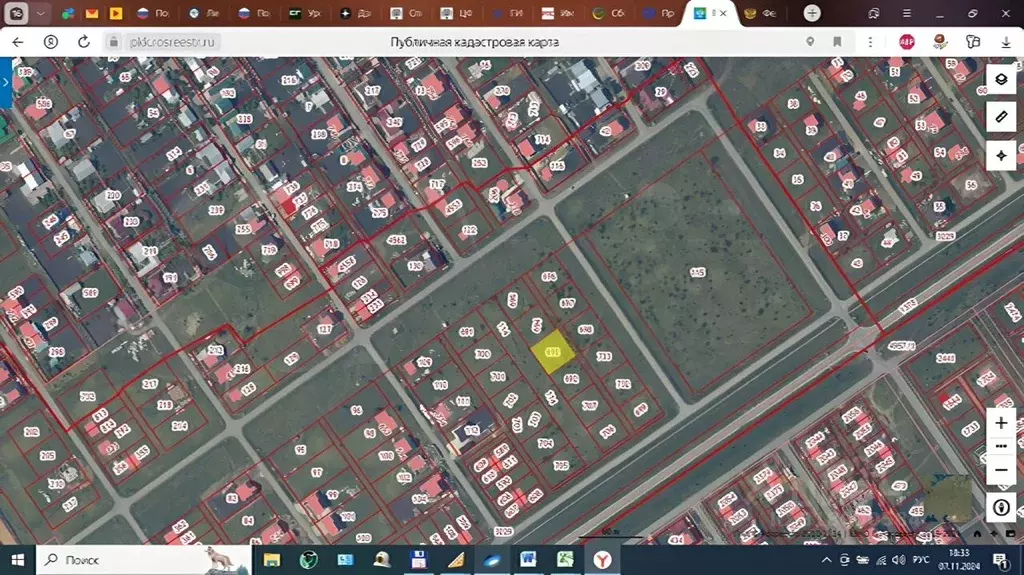Reset map orientation with compass button
The width and height of the screenshot is (1024, 575).
pyautogui.click(x=1000, y=508)
